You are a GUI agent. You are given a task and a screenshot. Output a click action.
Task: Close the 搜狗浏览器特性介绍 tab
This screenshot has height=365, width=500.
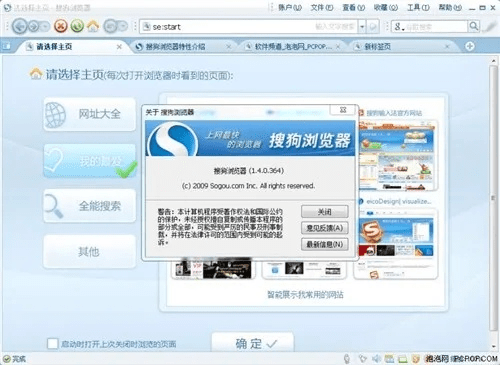(x=229, y=47)
